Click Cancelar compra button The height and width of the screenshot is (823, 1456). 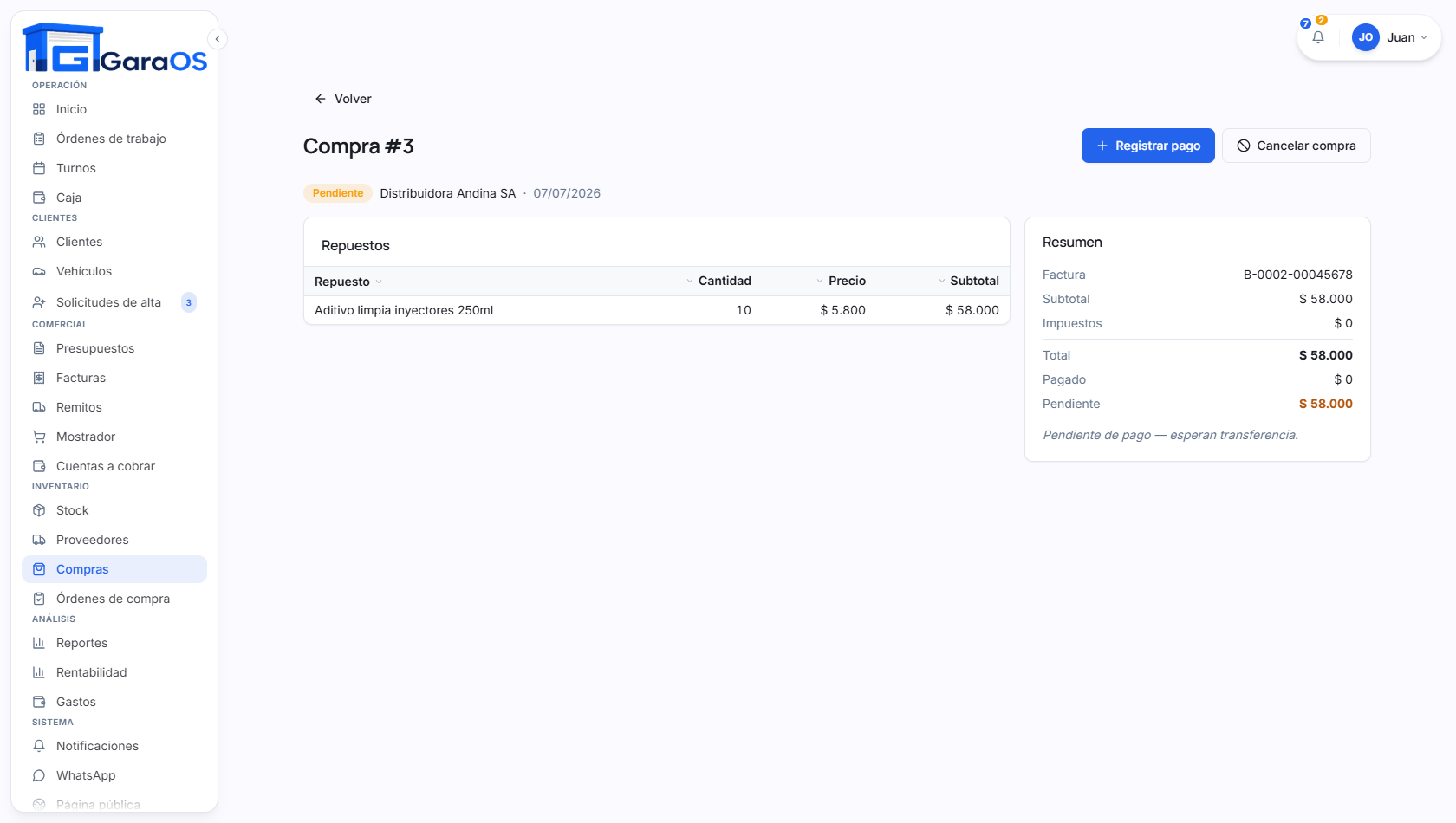pyautogui.click(x=1297, y=146)
